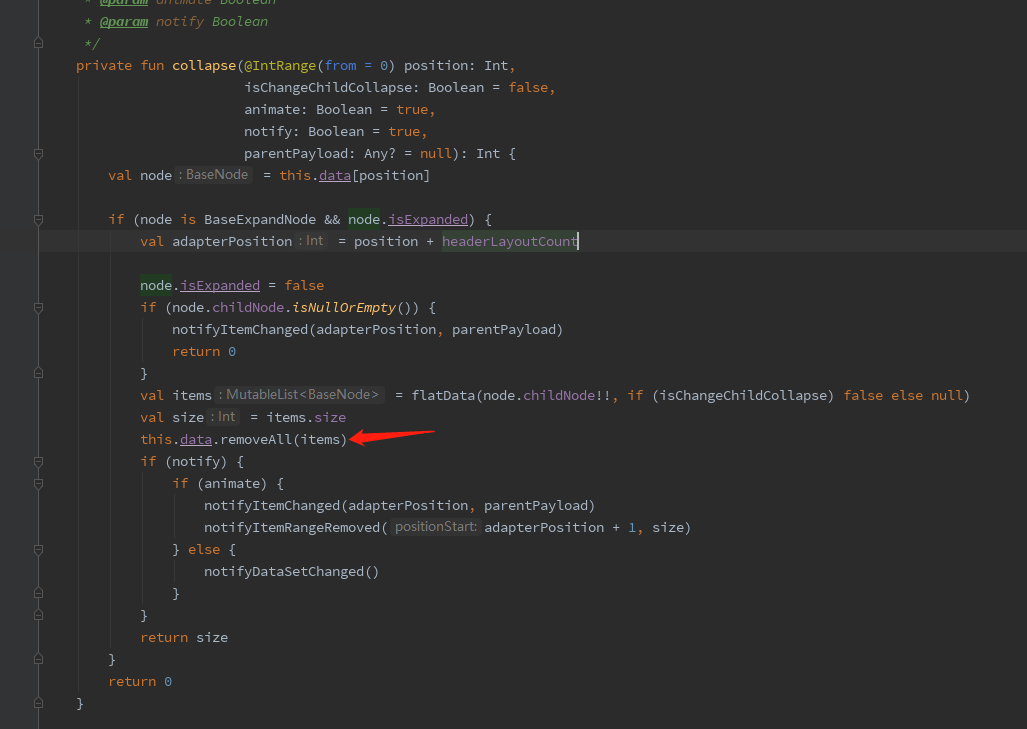Click 'notifyItemChanged' inside the animate block
The height and width of the screenshot is (729, 1027).
(272, 506)
